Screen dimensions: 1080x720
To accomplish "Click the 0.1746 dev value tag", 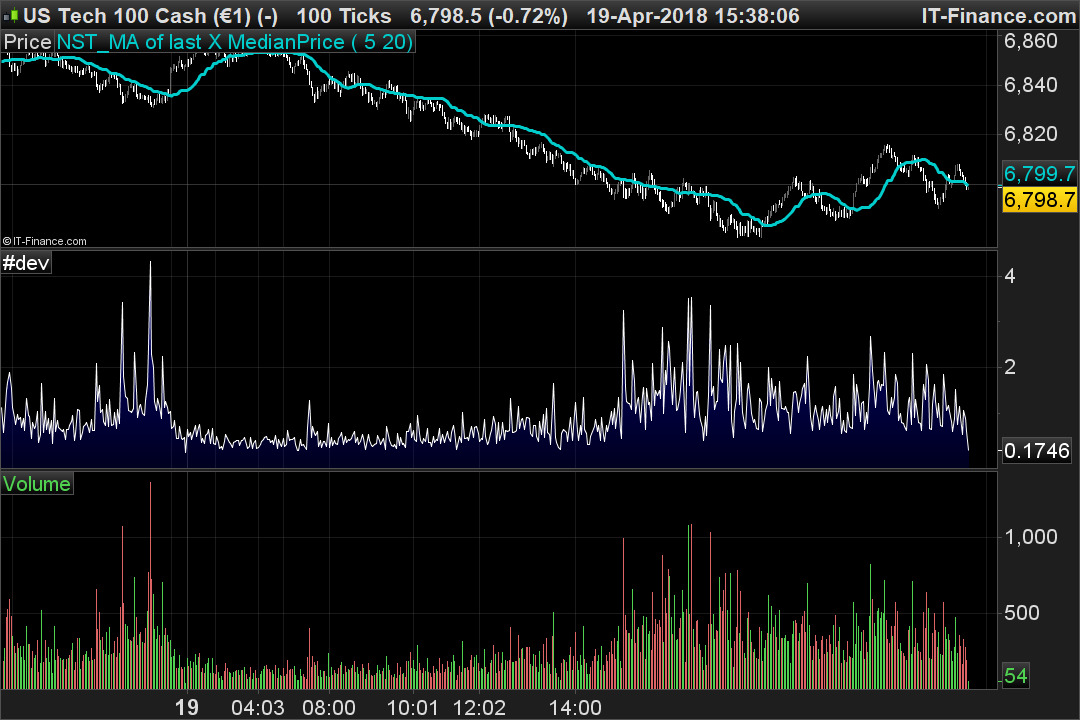I will pyautogui.click(x=1037, y=451).
